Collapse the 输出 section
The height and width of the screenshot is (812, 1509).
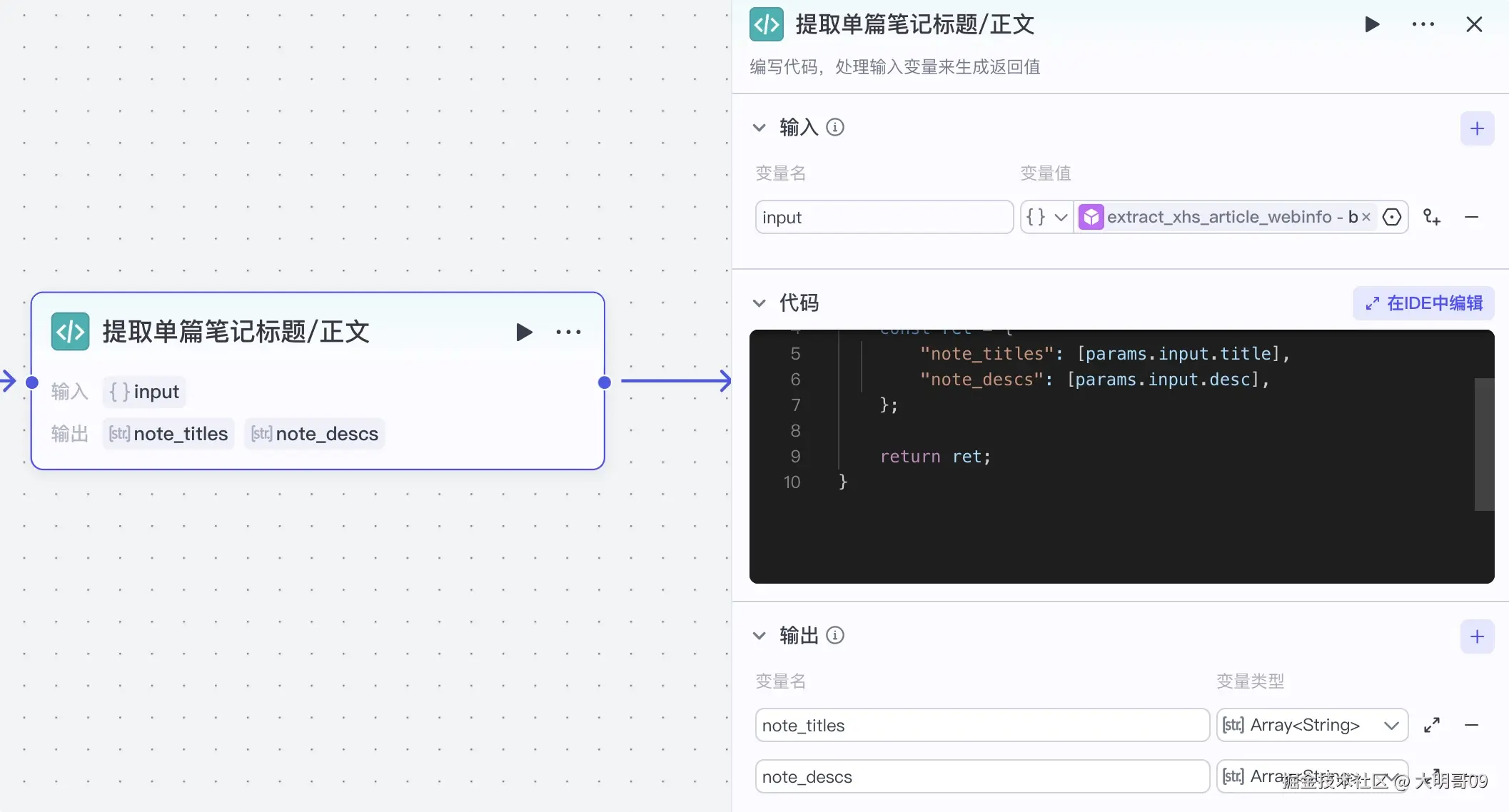[759, 636]
